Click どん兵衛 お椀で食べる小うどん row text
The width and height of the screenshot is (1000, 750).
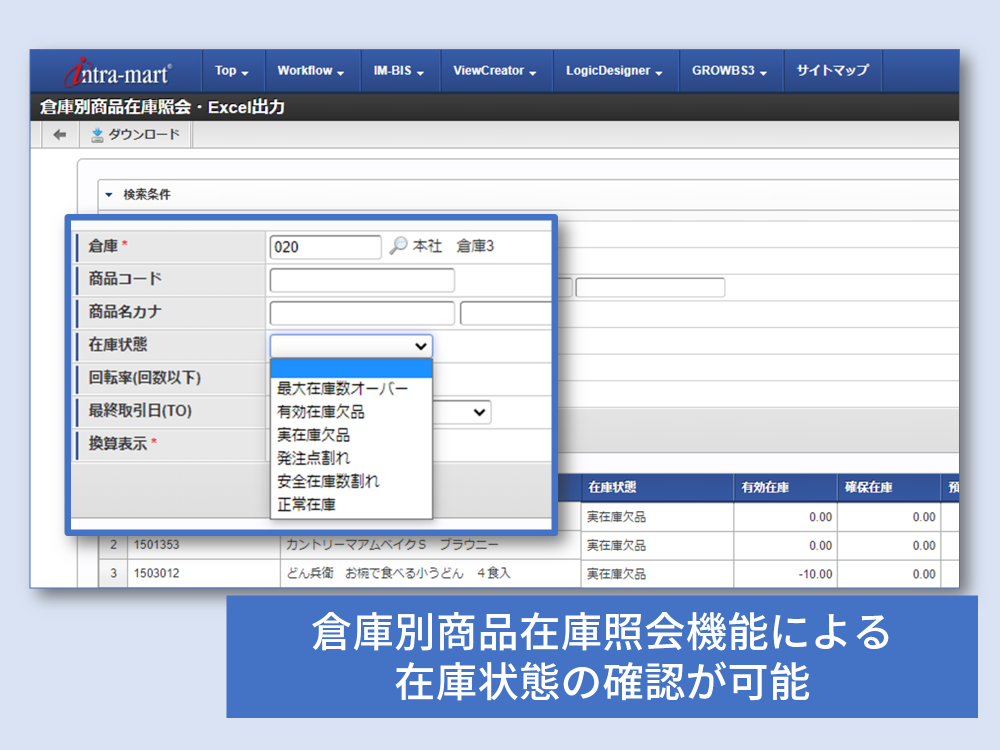[398, 573]
